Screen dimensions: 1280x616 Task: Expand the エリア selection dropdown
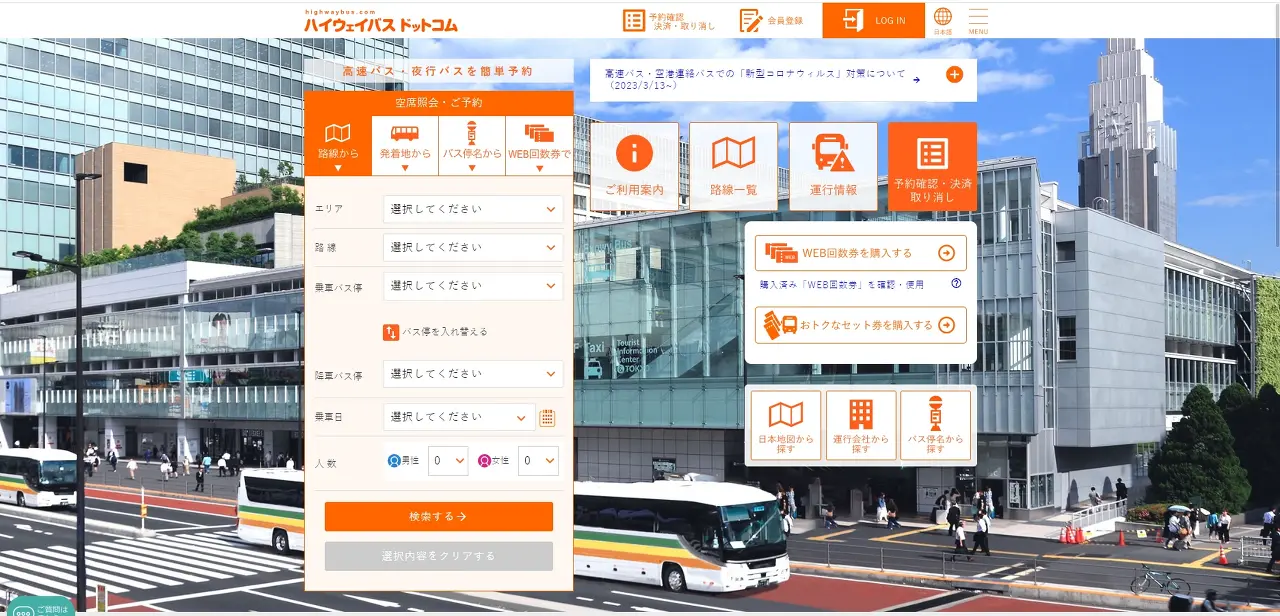click(473, 209)
